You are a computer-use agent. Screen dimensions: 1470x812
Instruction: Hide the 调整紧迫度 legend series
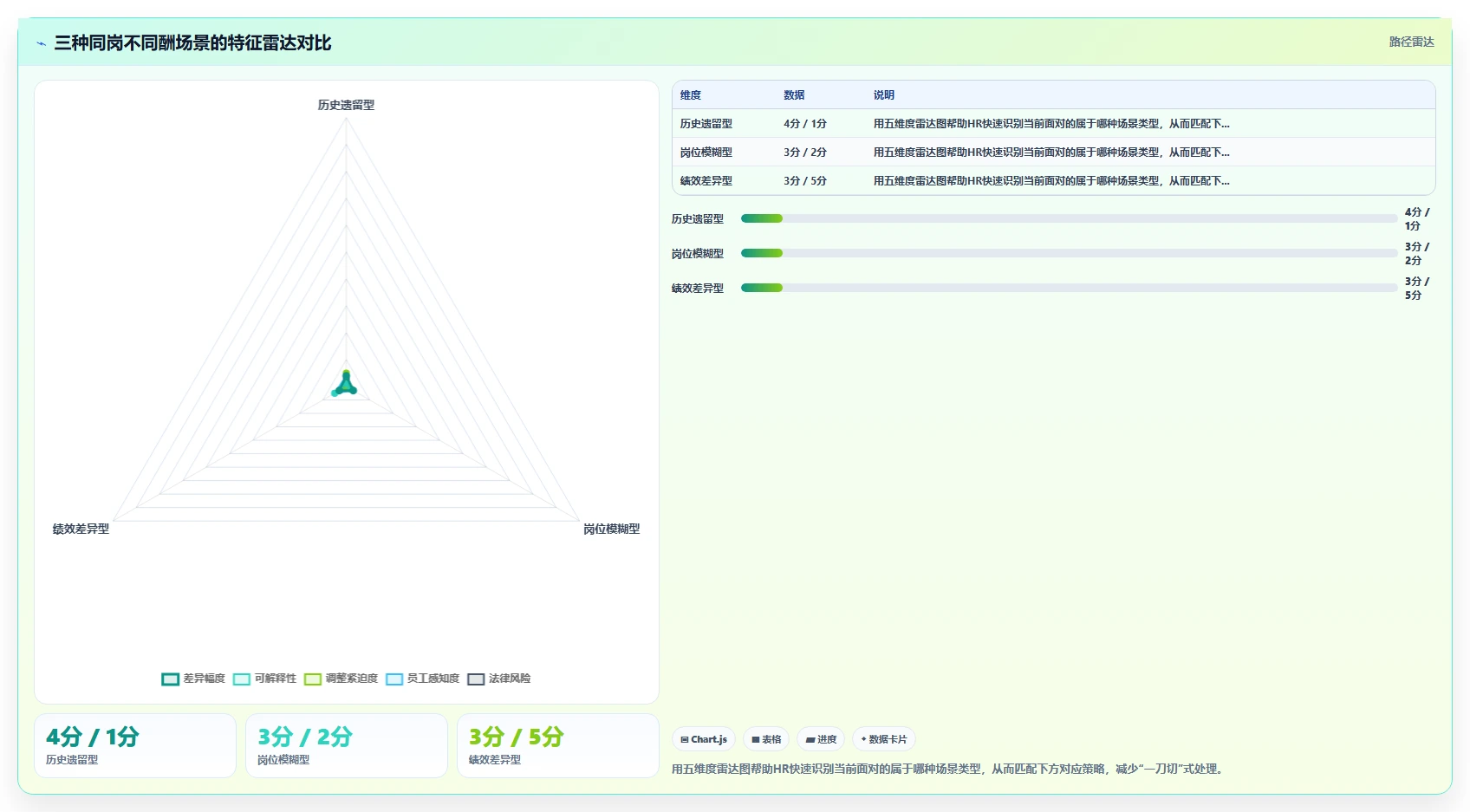click(x=341, y=679)
